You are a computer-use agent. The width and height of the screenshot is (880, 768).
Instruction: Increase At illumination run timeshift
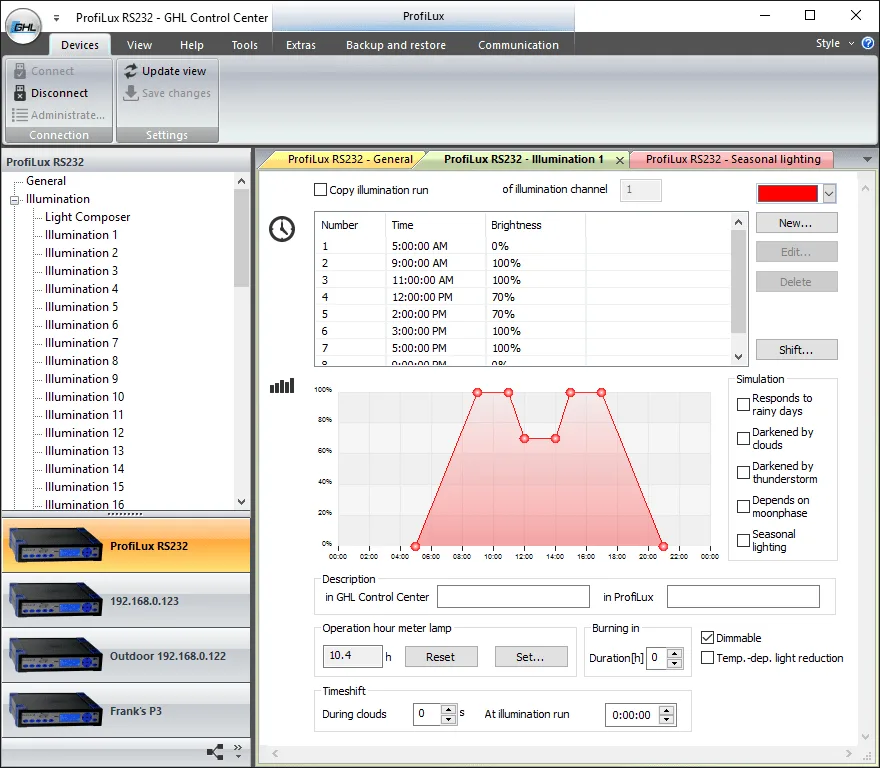click(x=667, y=710)
